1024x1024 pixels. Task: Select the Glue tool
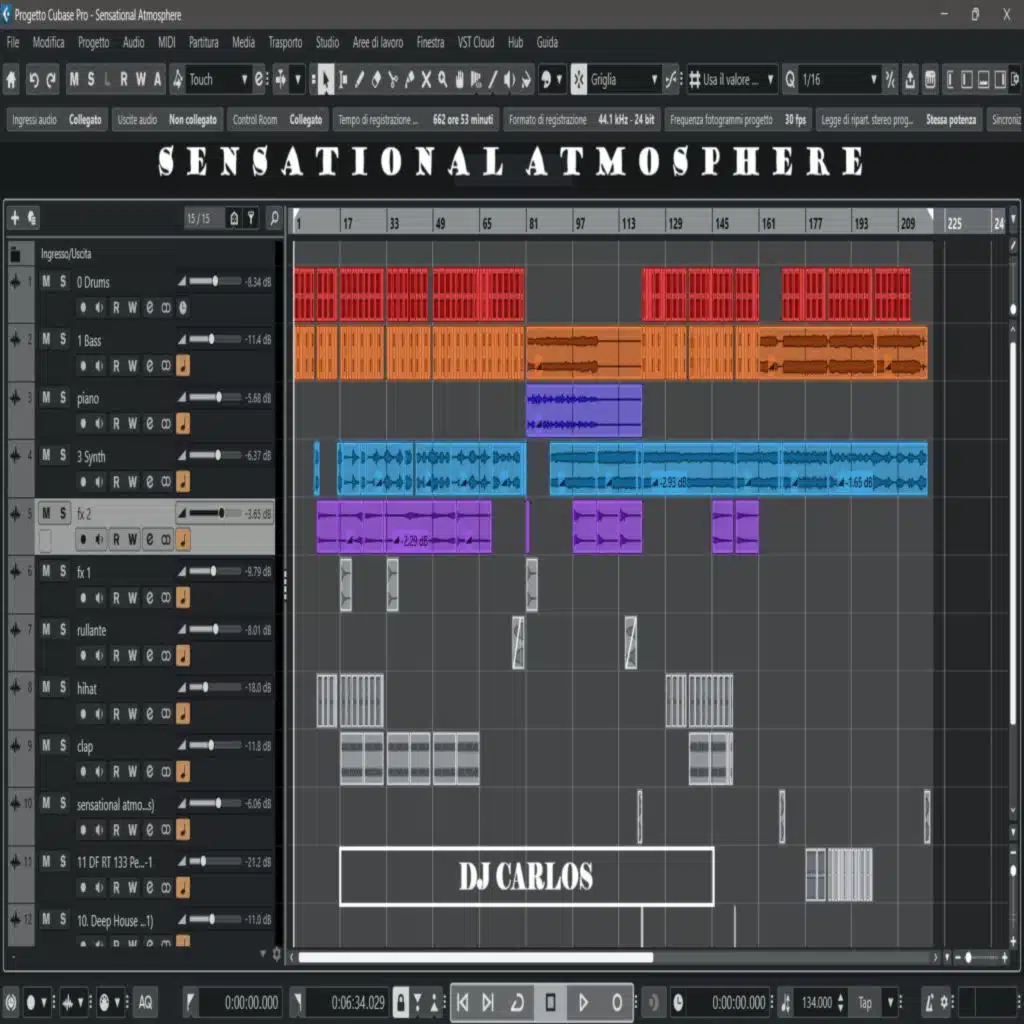click(x=409, y=79)
